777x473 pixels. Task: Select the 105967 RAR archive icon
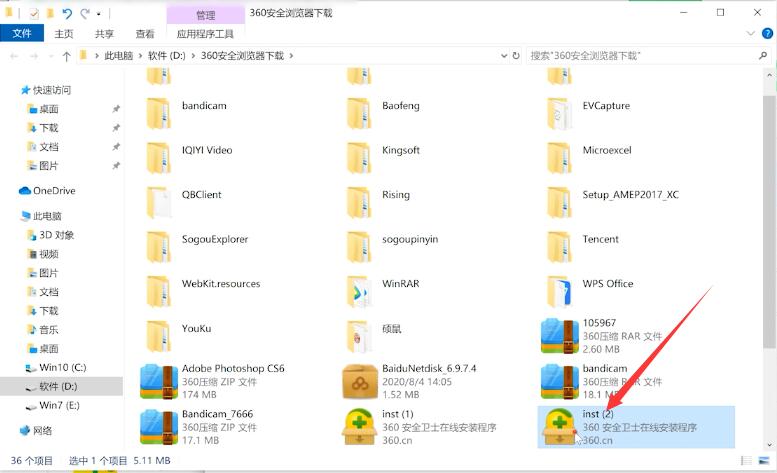(560, 336)
